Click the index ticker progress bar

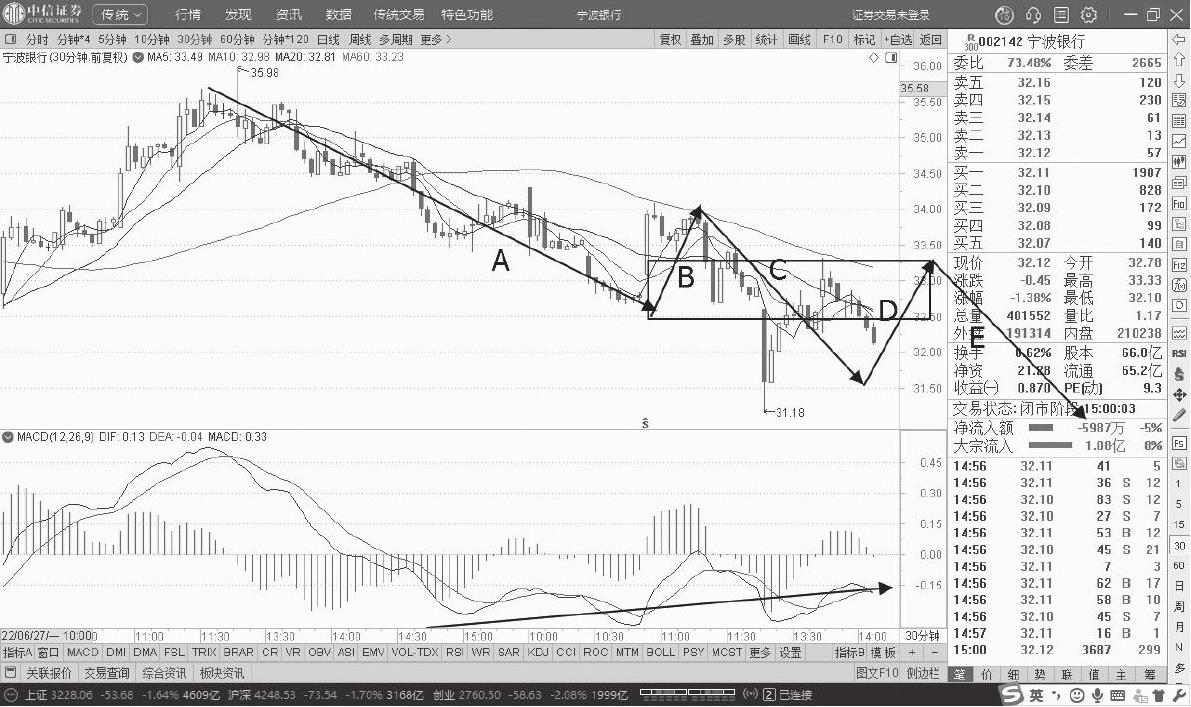(x=688, y=693)
